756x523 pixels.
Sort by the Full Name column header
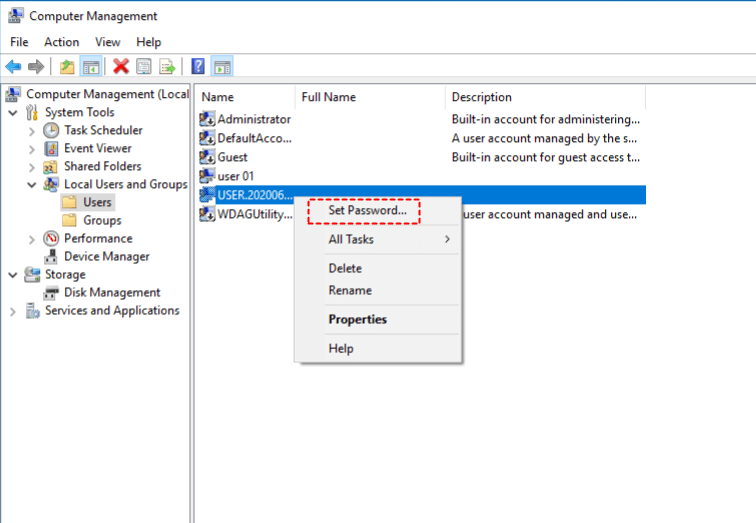[371, 97]
